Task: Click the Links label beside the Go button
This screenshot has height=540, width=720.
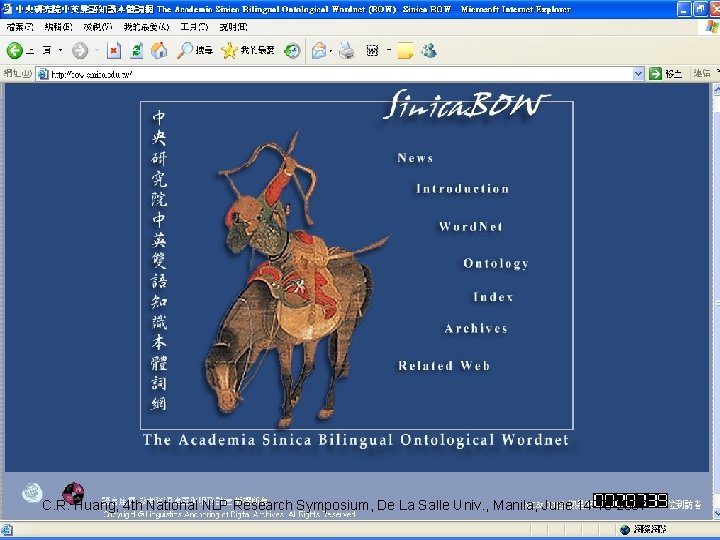Action: coord(702,73)
